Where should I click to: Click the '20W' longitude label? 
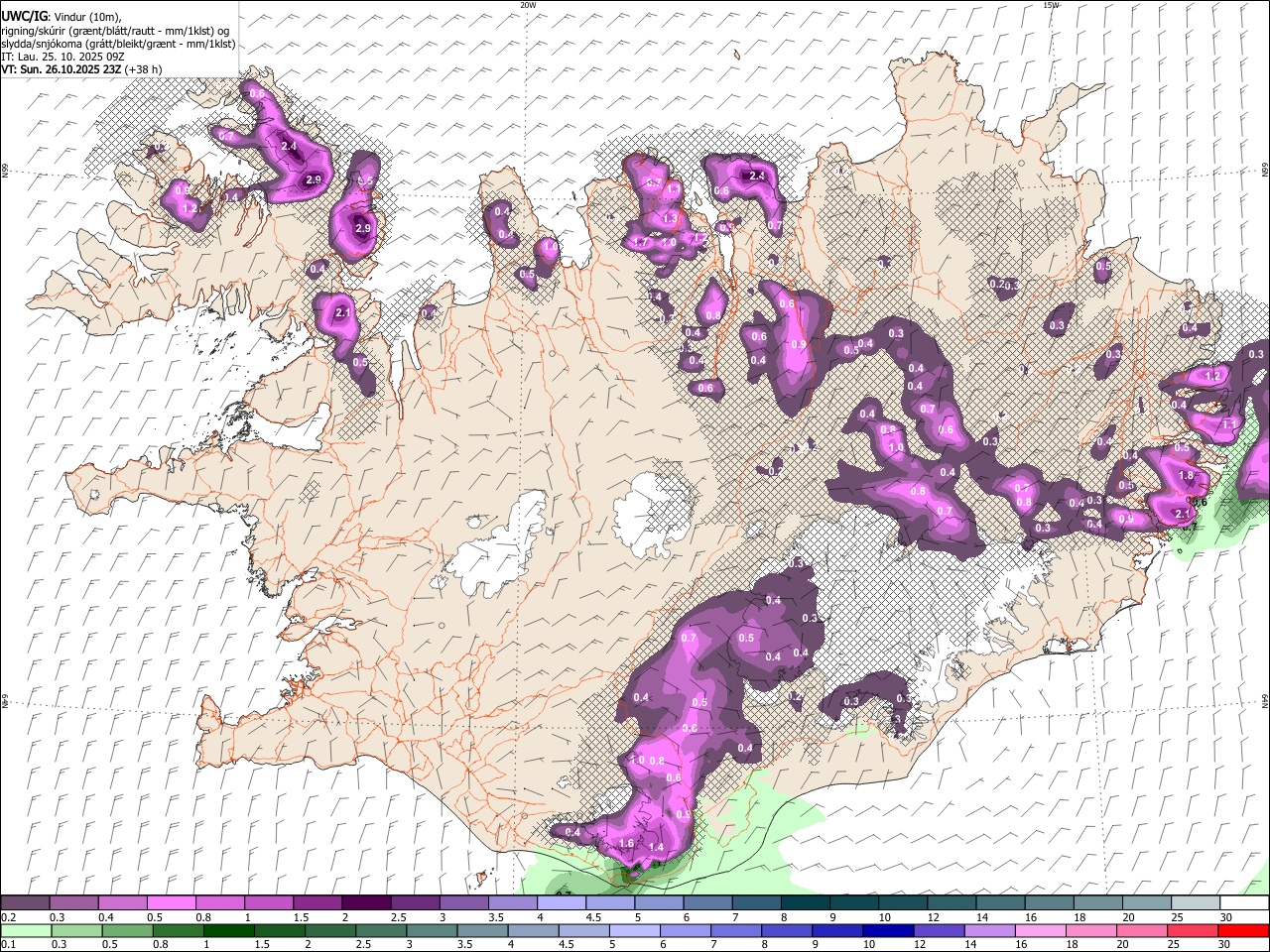528,5
